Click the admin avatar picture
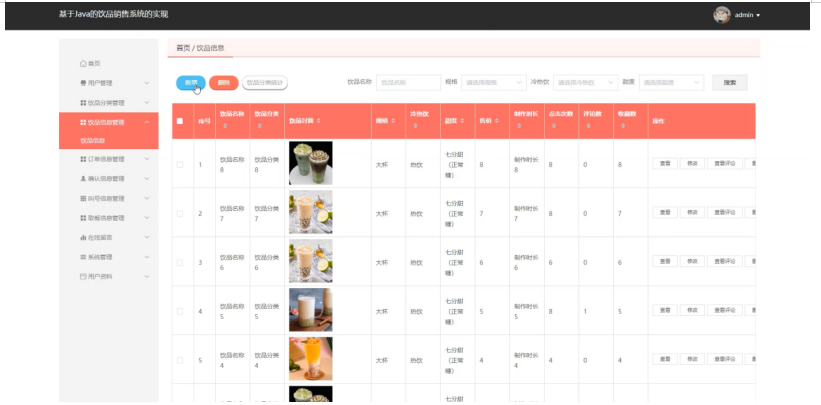 pos(722,15)
